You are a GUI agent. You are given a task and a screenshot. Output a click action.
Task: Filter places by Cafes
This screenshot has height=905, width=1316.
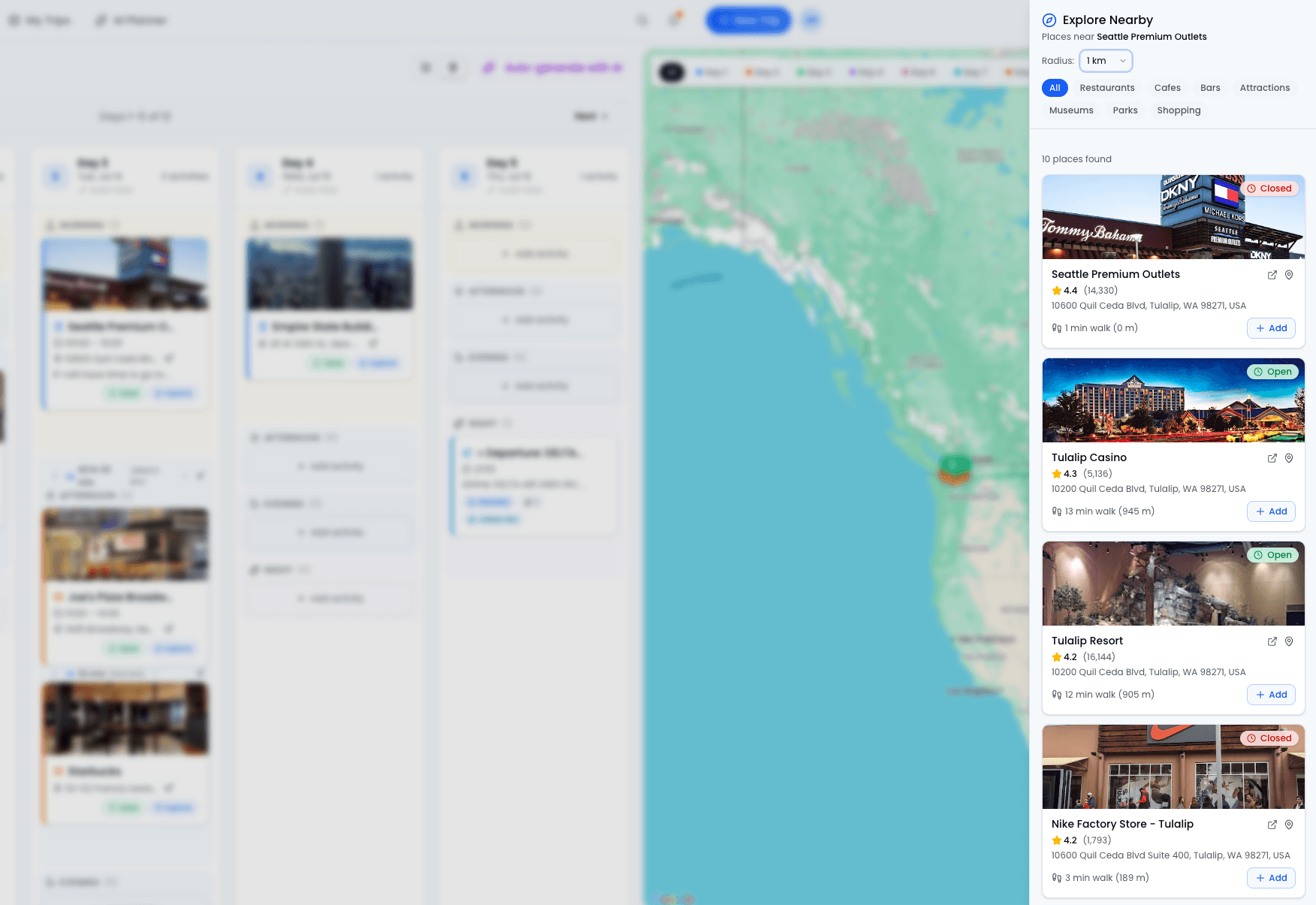click(1167, 88)
